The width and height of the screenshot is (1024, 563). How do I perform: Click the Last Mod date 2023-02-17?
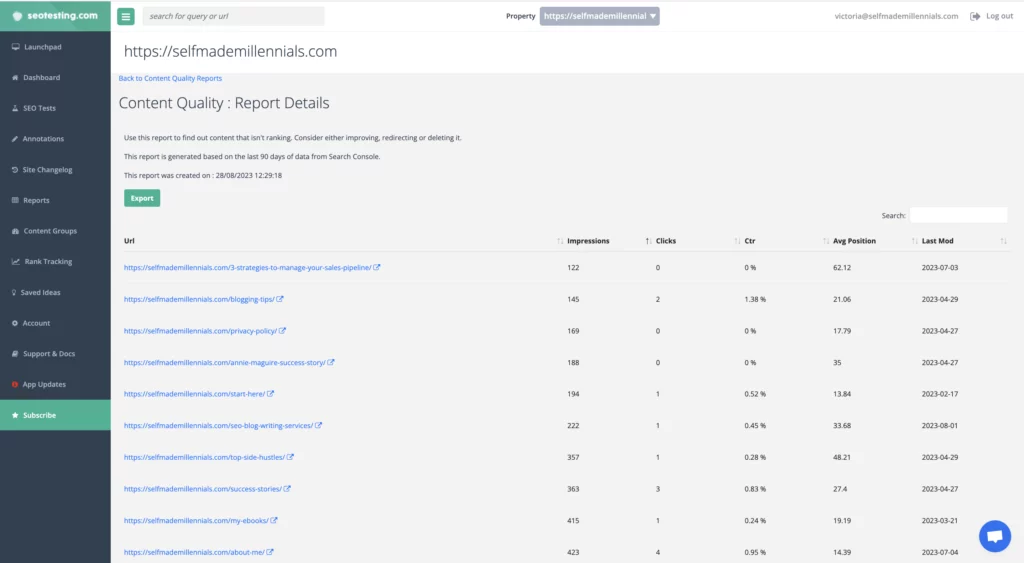(x=940, y=394)
